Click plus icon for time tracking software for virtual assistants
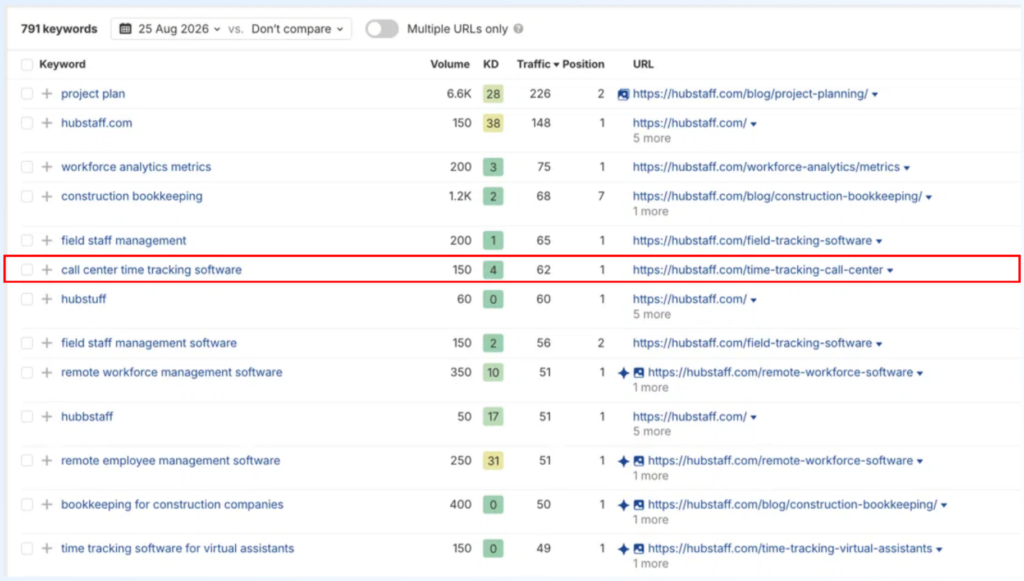The height and width of the screenshot is (581, 1024). pyautogui.click(x=46, y=549)
